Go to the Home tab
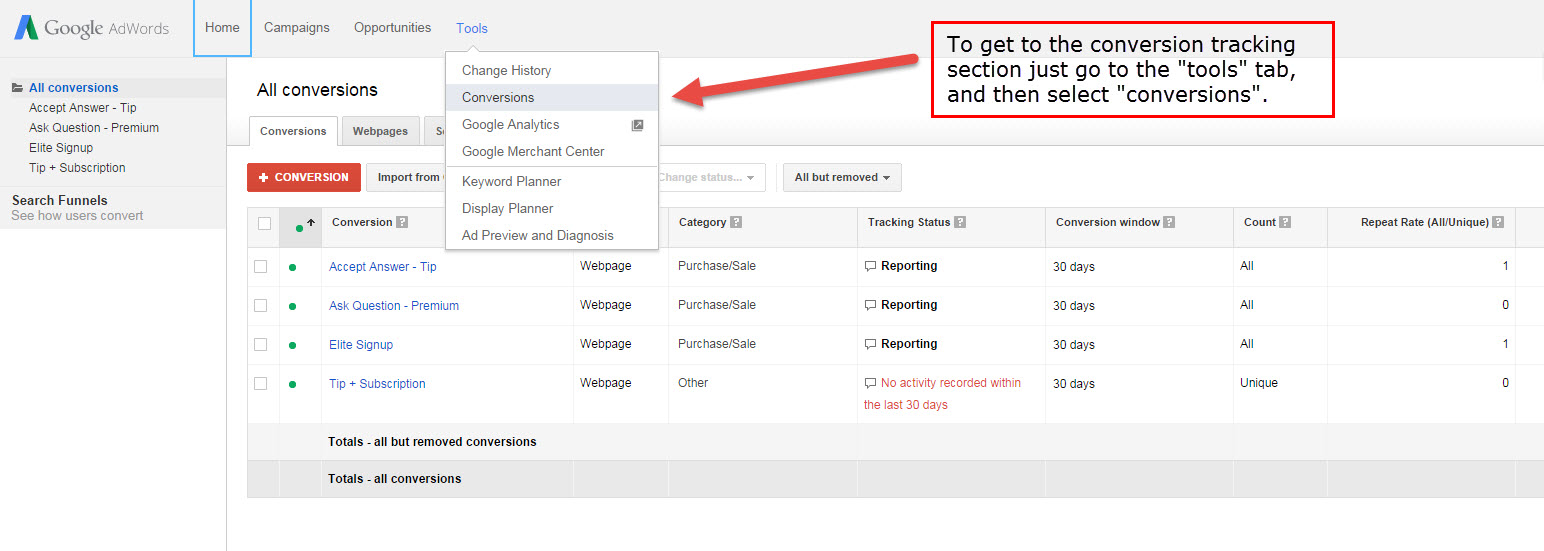Image resolution: width=1544 pixels, height=551 pixels. pos(222,28)
